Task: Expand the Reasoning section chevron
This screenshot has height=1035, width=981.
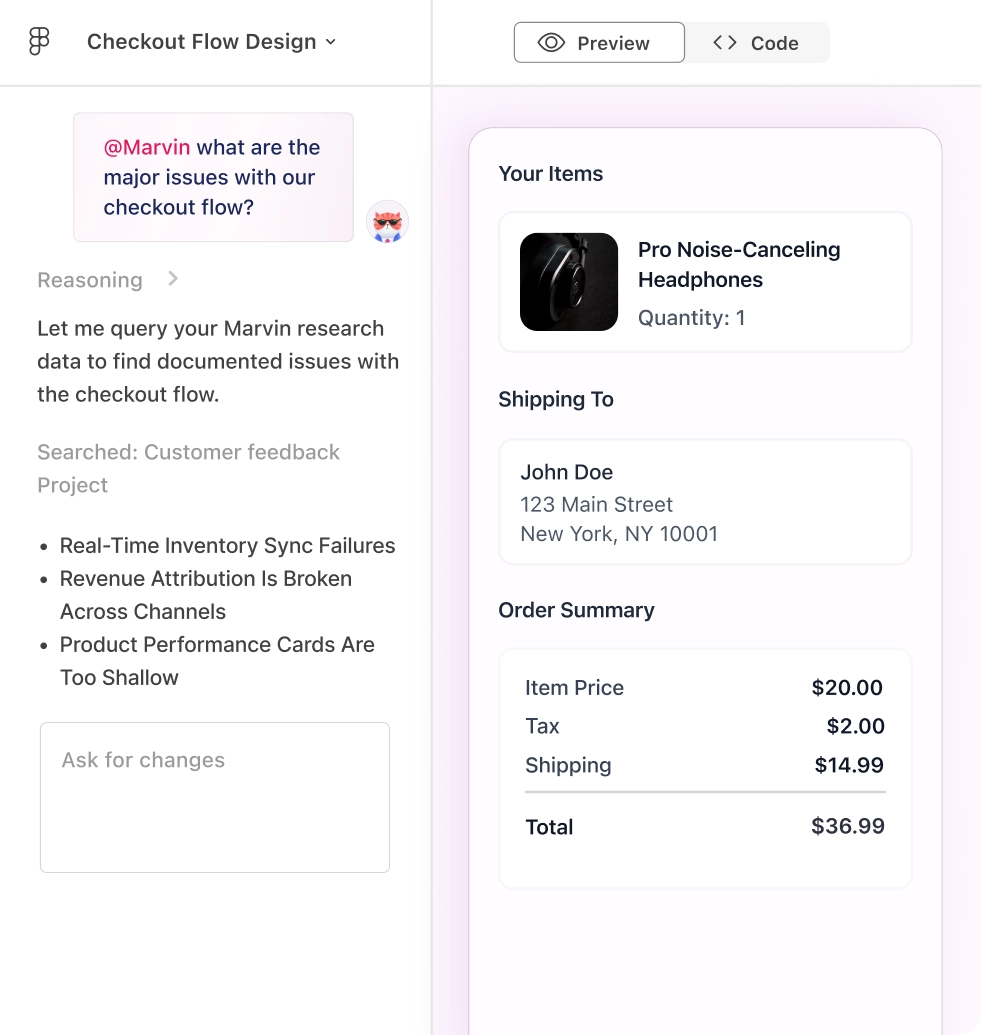Action: (173, 279)
